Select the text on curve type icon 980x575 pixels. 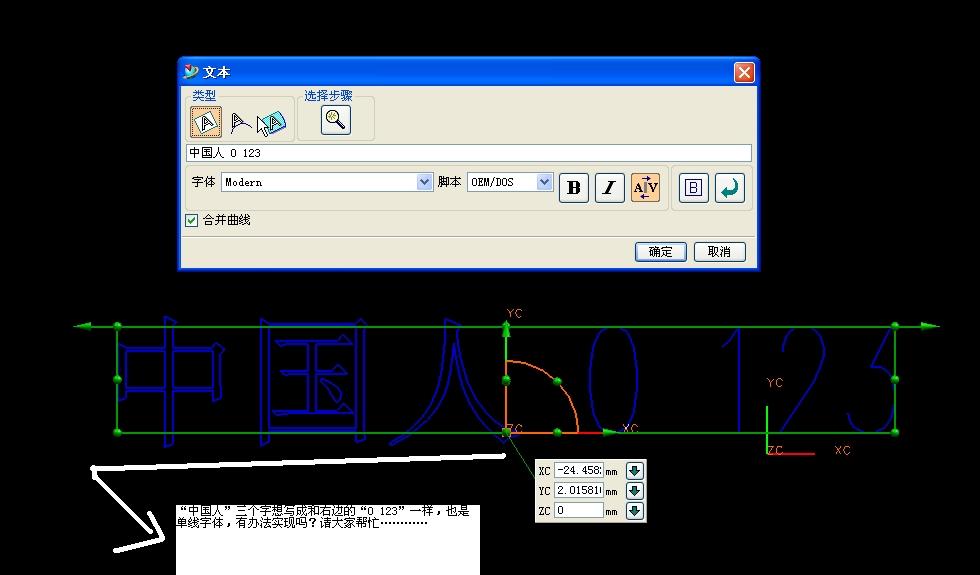(240, 122)
